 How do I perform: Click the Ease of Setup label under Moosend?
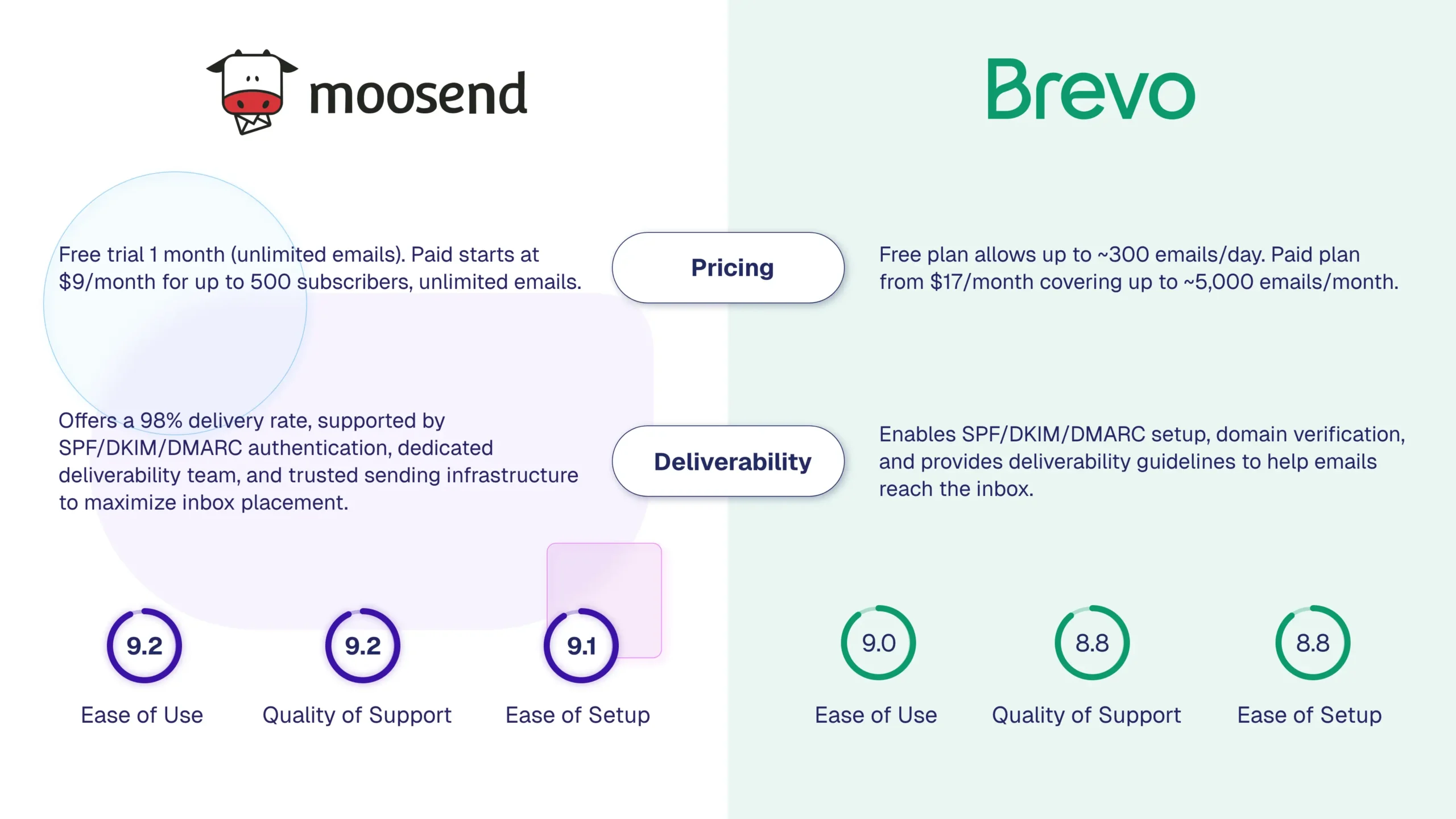click(x=577, y=715)
